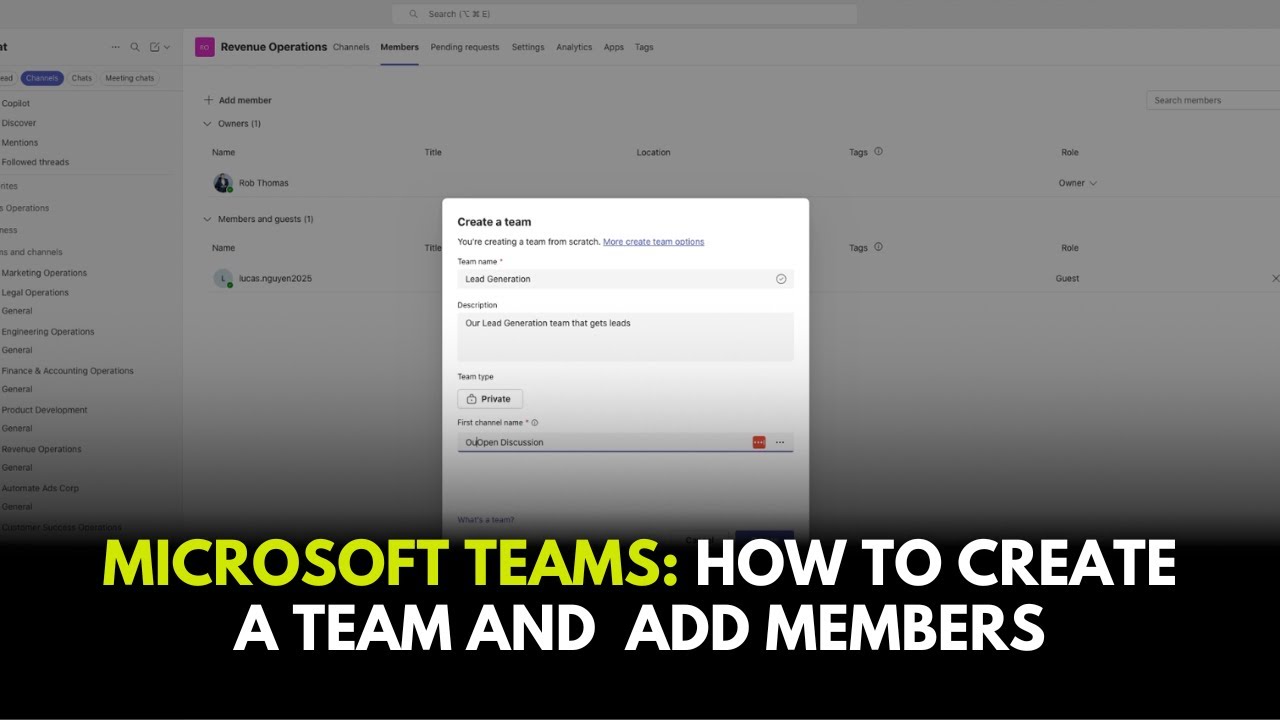Select the Legal Operations team
This screenshot has width=1280, height=720.
pos(35,293)
